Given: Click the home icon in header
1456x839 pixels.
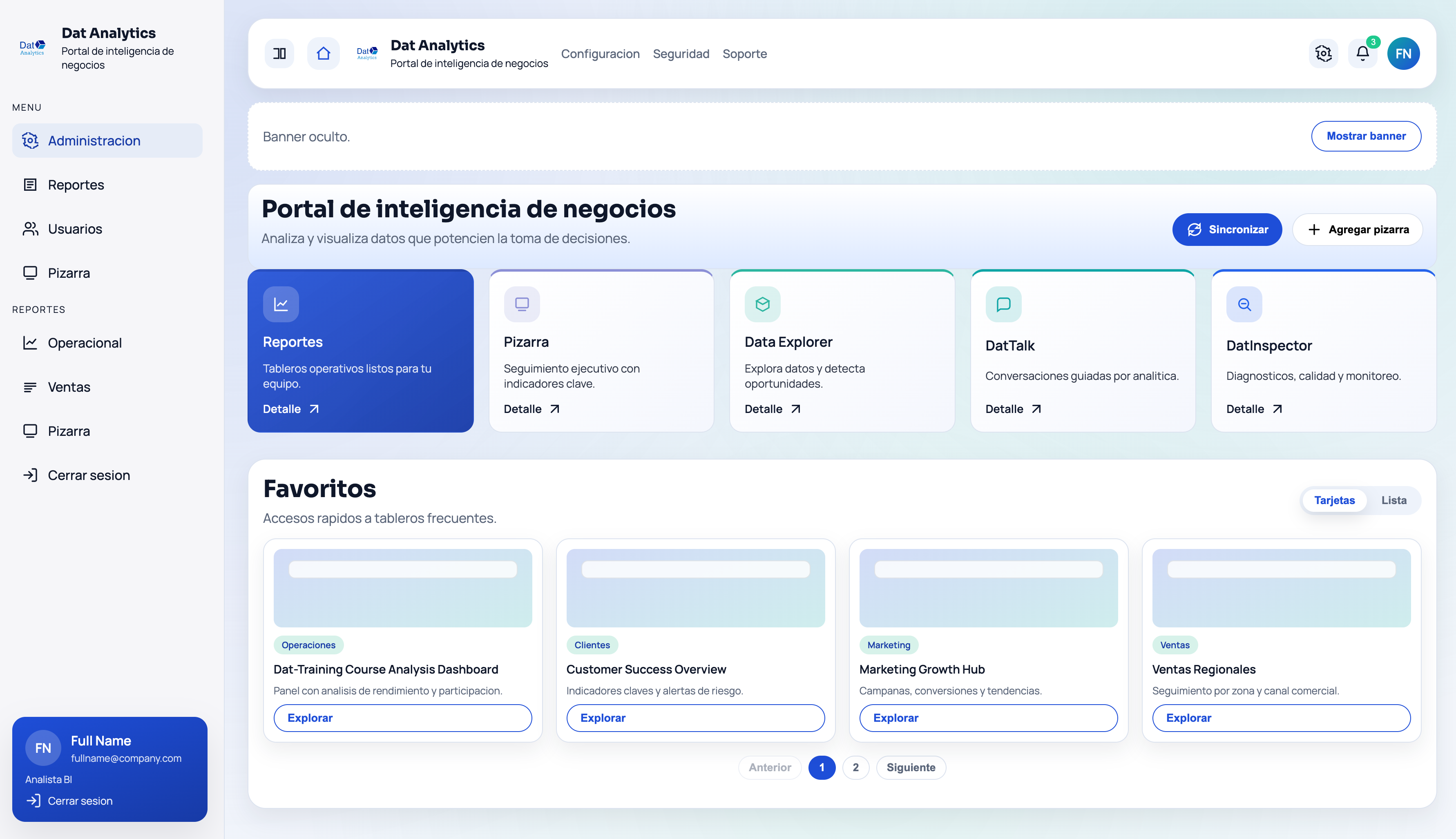Looking at the screenshot, I should pos(323,54).
